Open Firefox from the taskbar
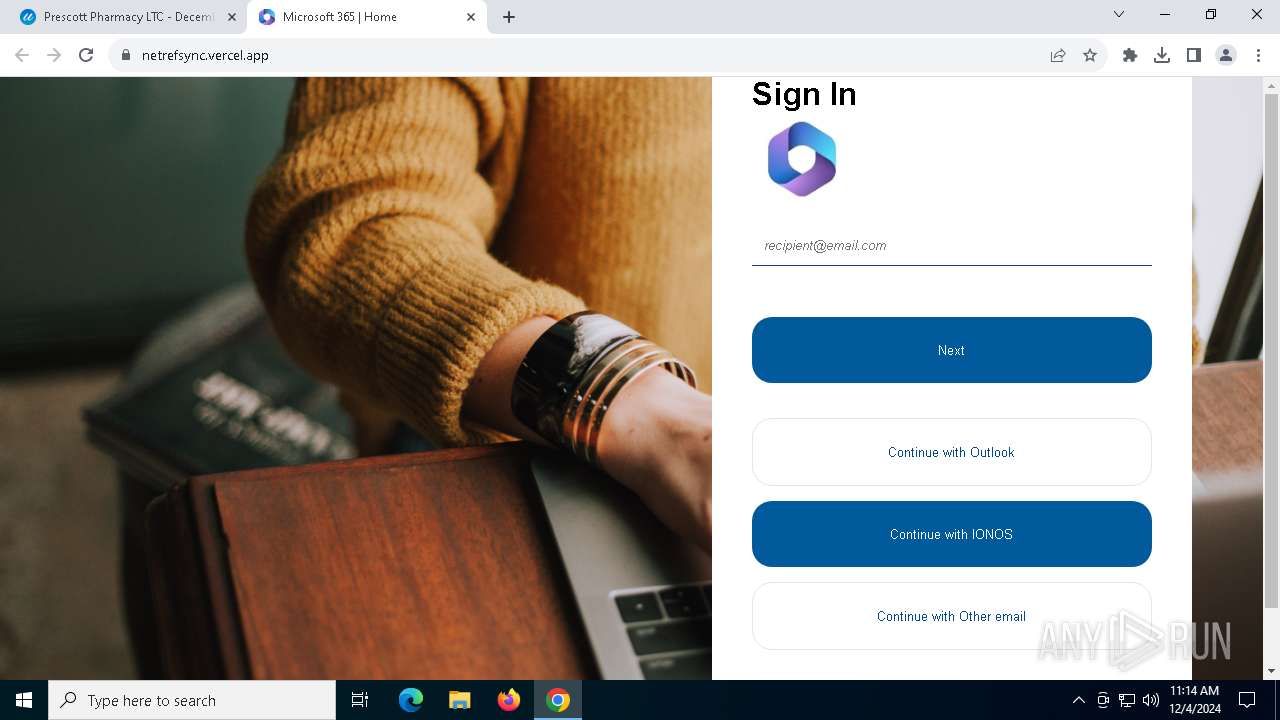 click(509, 700)
